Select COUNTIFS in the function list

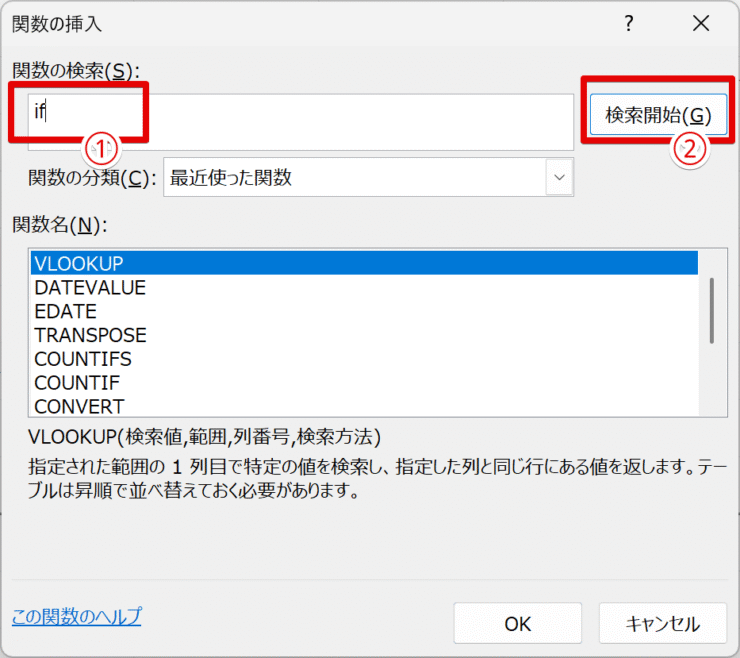pos(364,359)
